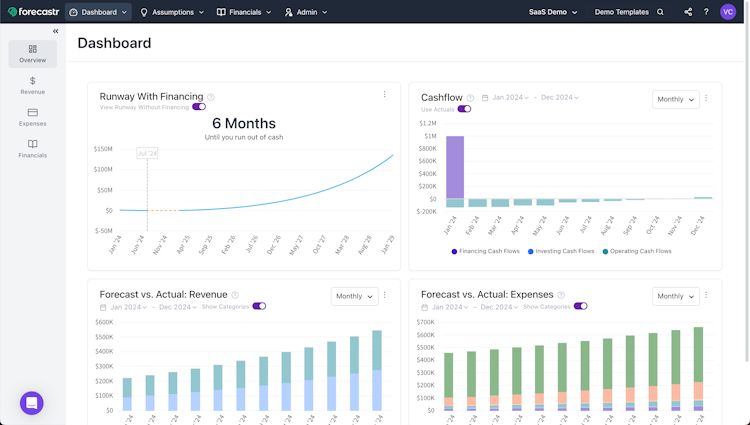
Task: Toggle Financing Cash Flows legend item
Action: (x=485, y=251)
